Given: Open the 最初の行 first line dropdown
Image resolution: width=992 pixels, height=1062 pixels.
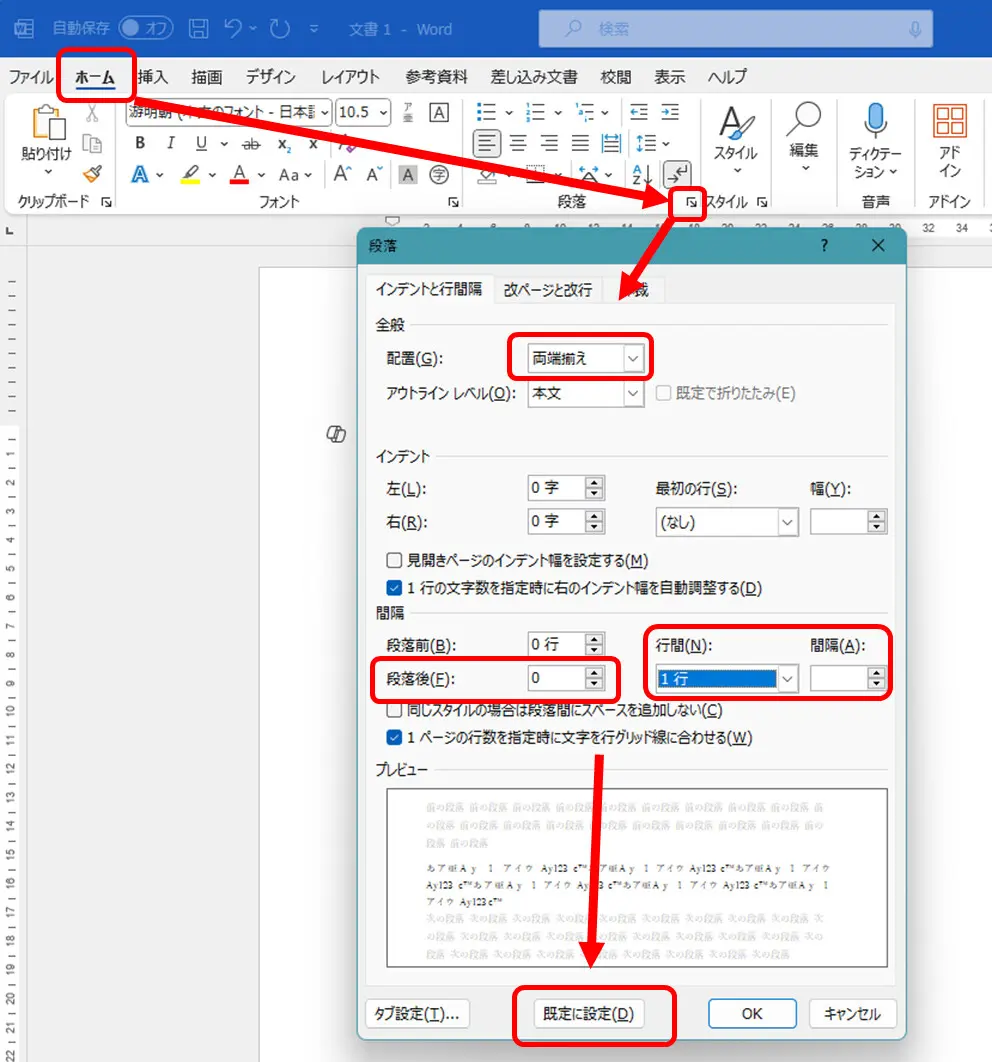Looking at the screenshot, I should [x=727, y=522].
